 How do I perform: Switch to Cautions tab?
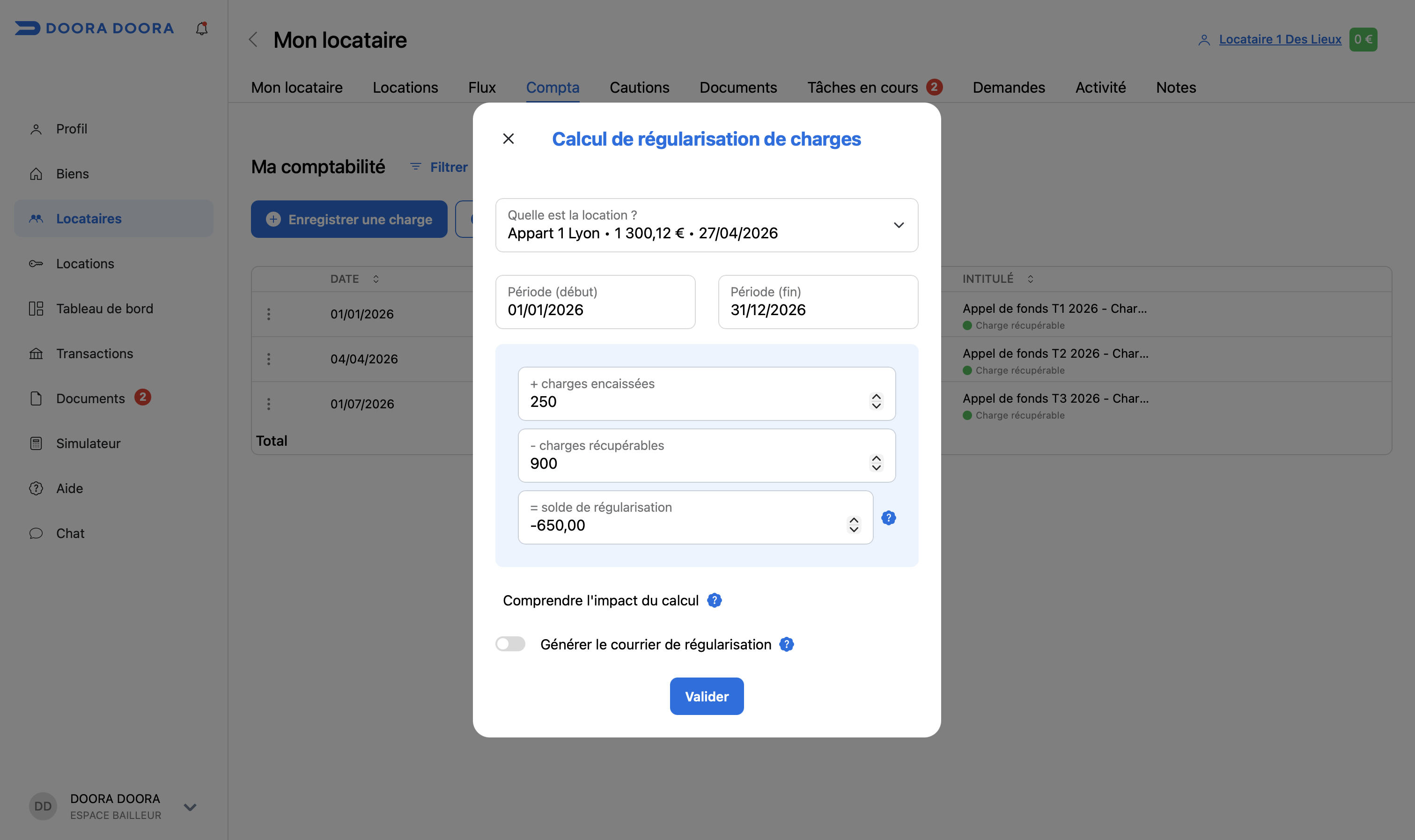(x=639, y=88)
